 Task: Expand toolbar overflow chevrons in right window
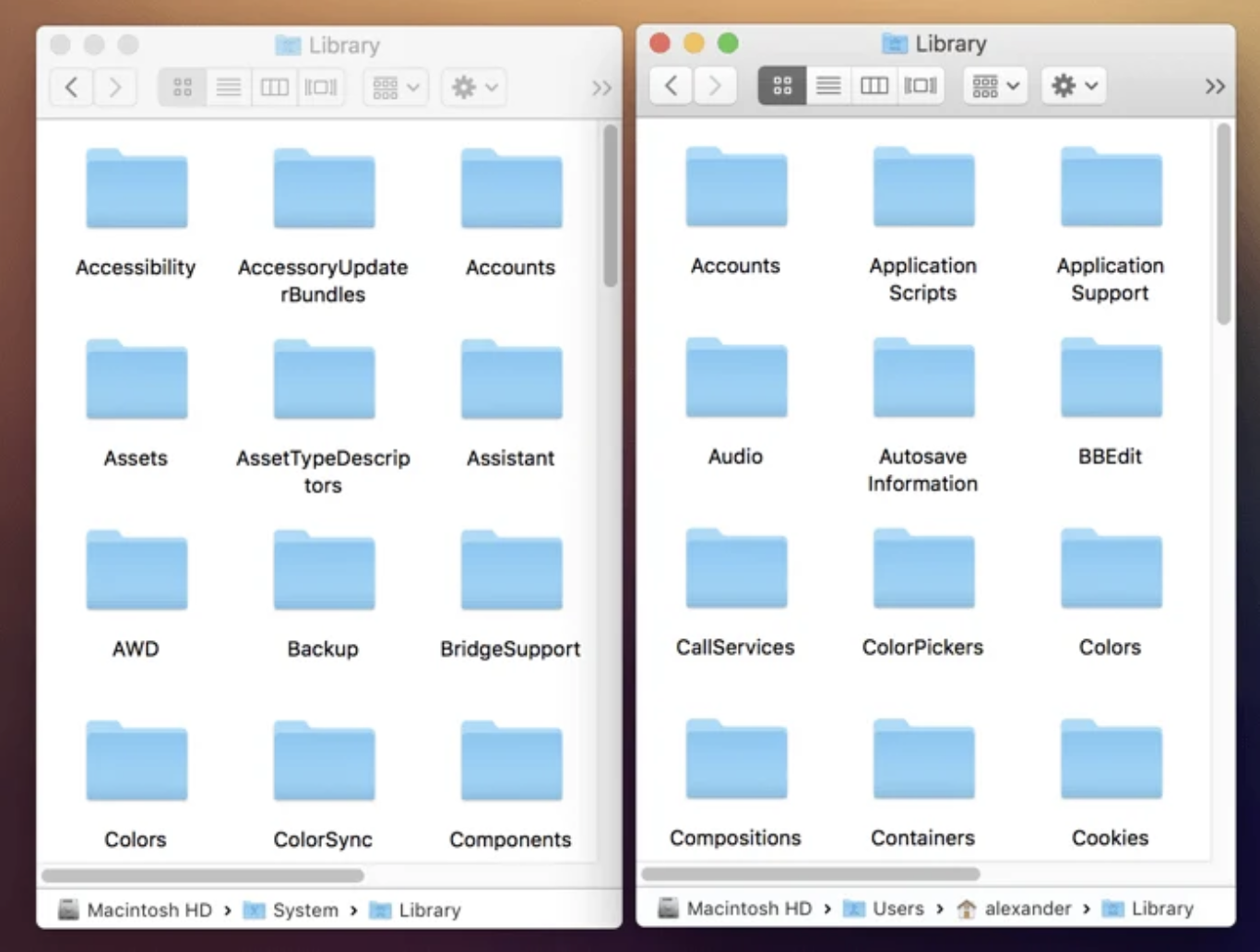click(x=1215, y=87)
